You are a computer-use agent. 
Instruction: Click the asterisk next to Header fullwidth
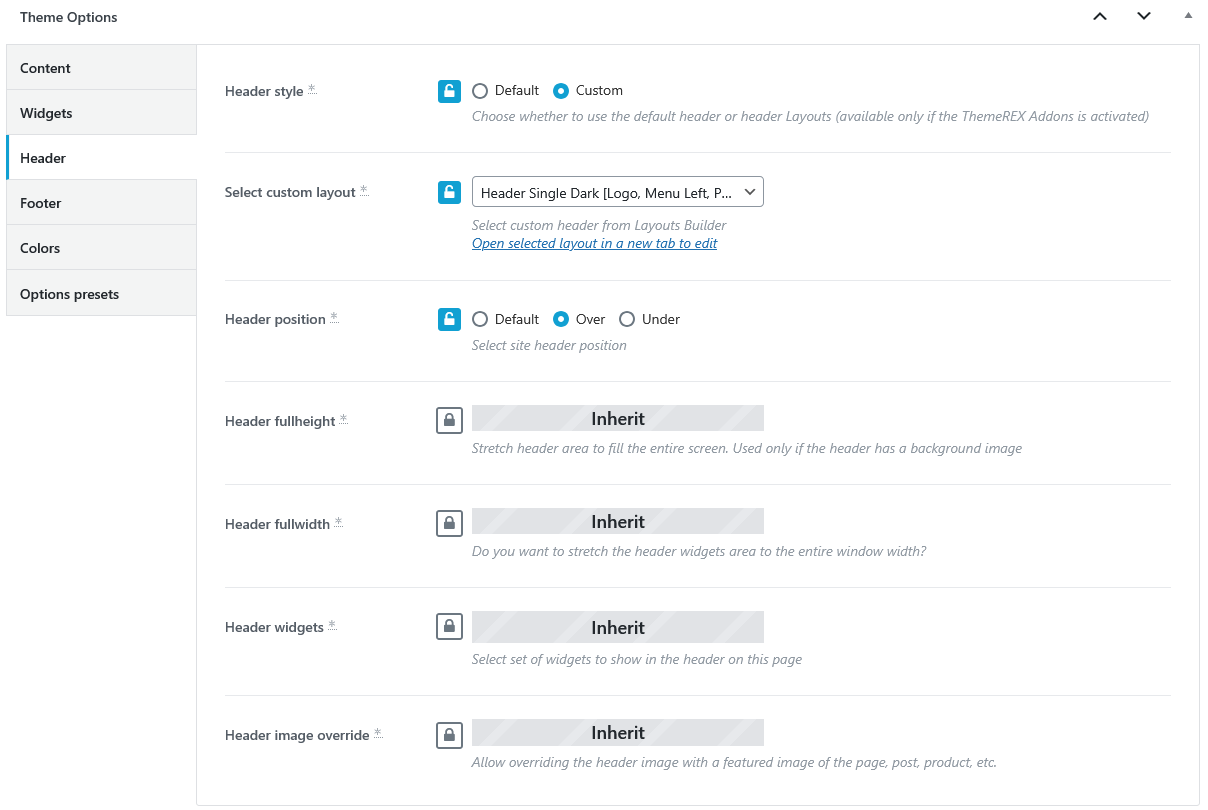[338, 522]
